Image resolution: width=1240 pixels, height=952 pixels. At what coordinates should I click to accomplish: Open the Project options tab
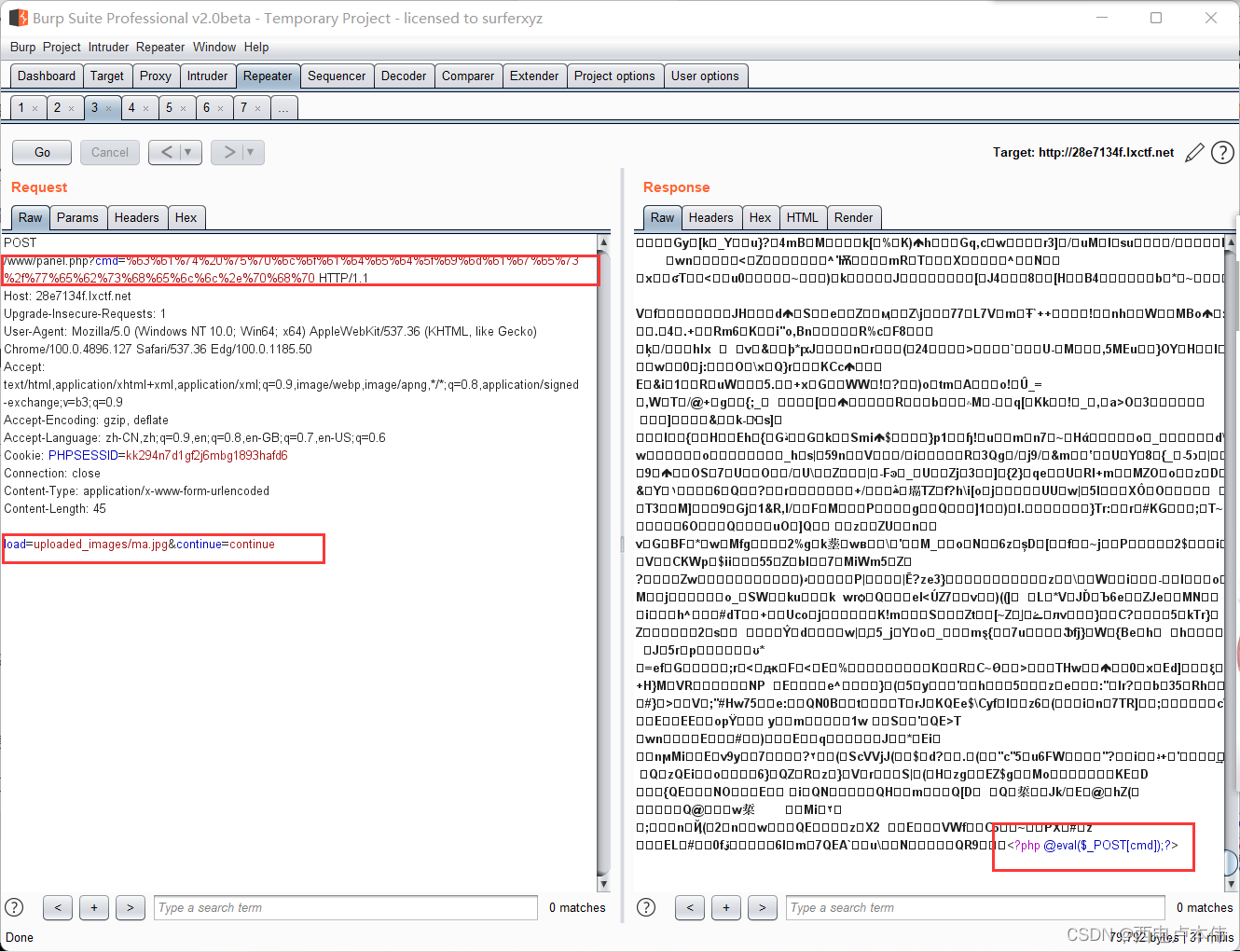pyautogui.click(x=614, y=76)
